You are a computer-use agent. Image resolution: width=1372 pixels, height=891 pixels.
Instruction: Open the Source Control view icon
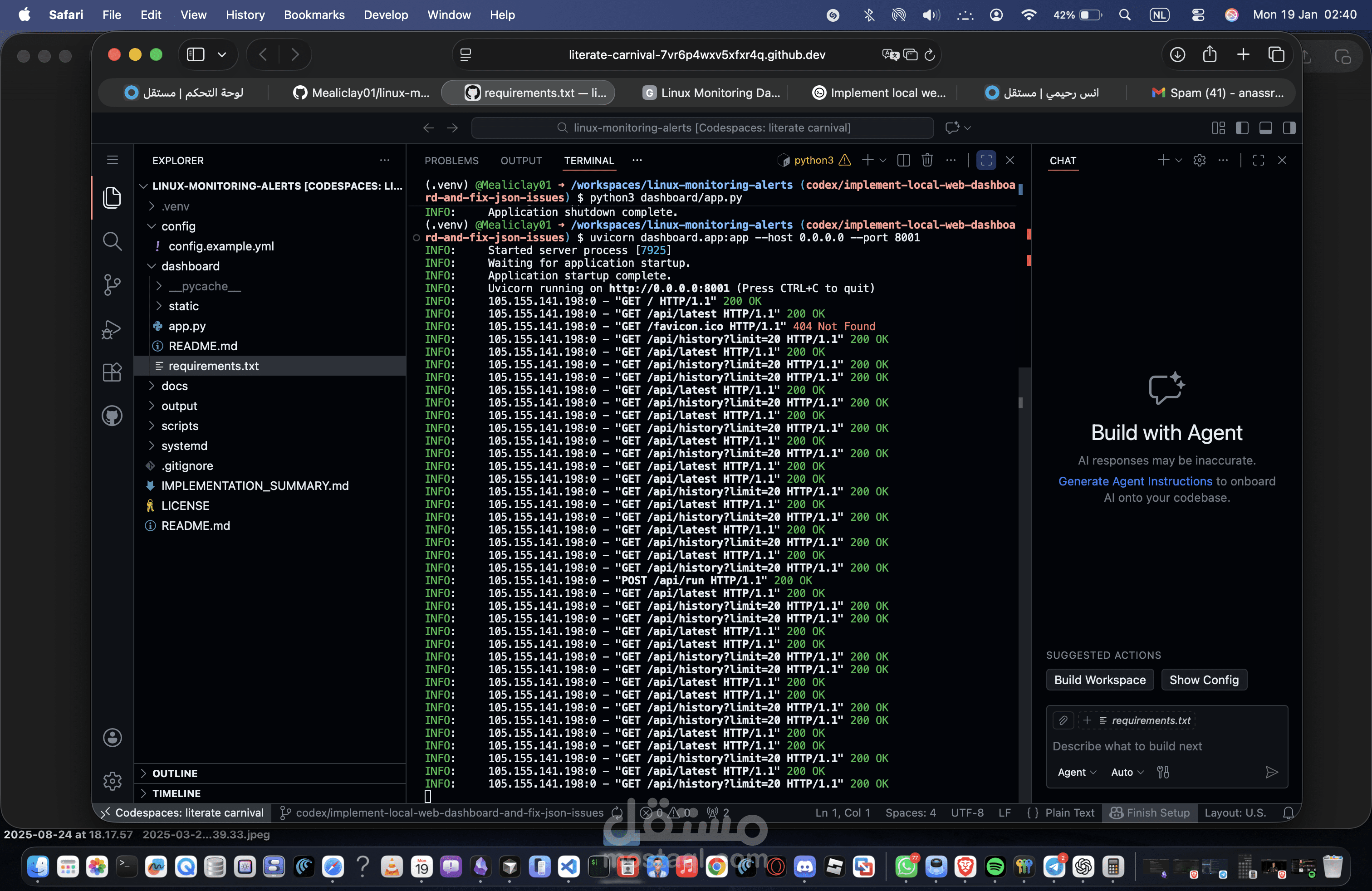[x=112, y=285]
